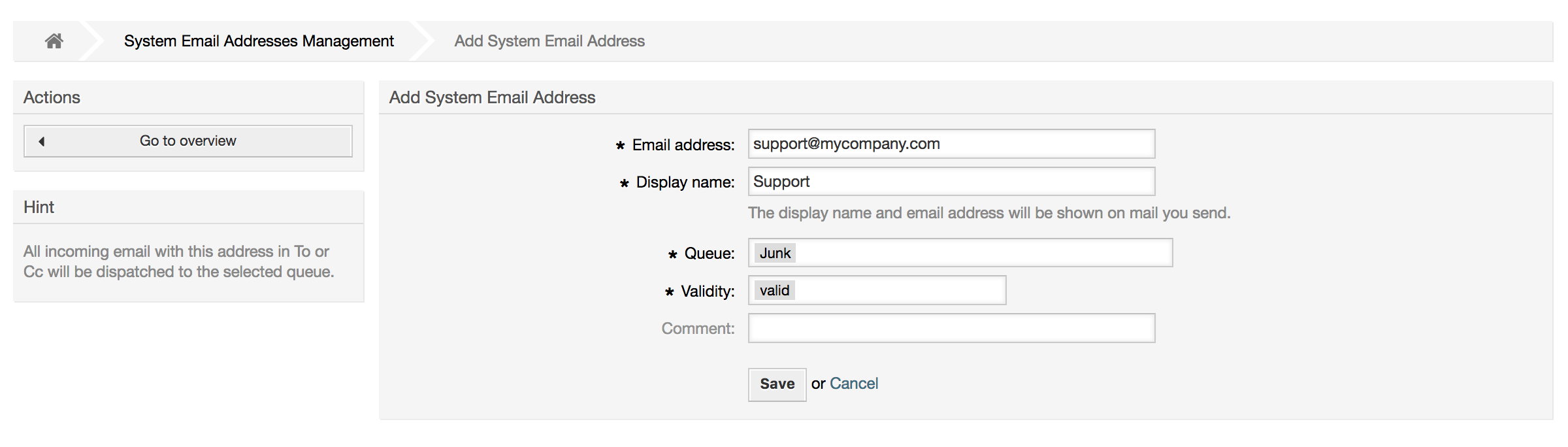Image resolution: width=1568 pixels, height=447 pixels.
Task: Open the Validity dropdown
Action: click(876, 290)
